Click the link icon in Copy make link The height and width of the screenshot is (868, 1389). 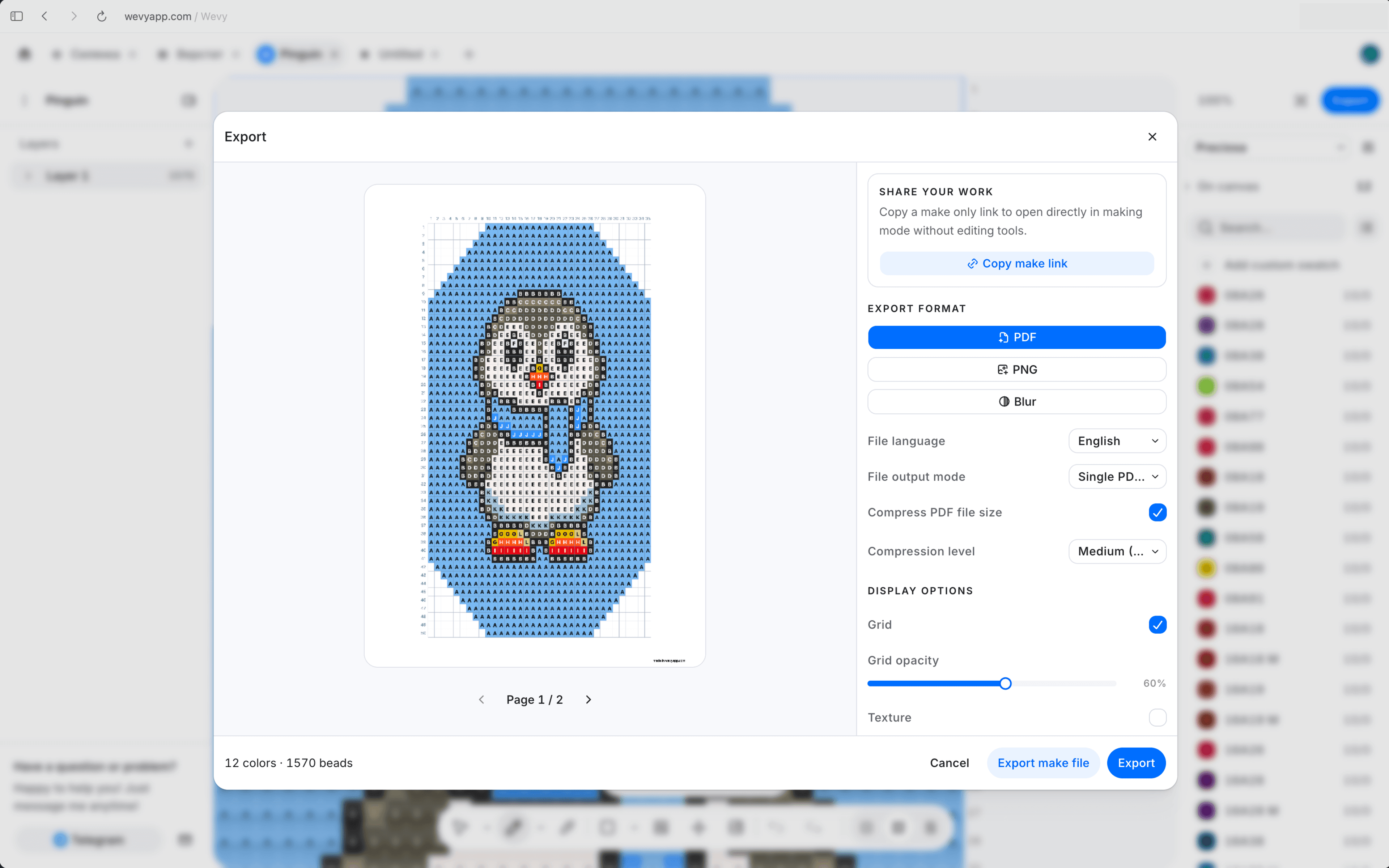tap(972, 264)
